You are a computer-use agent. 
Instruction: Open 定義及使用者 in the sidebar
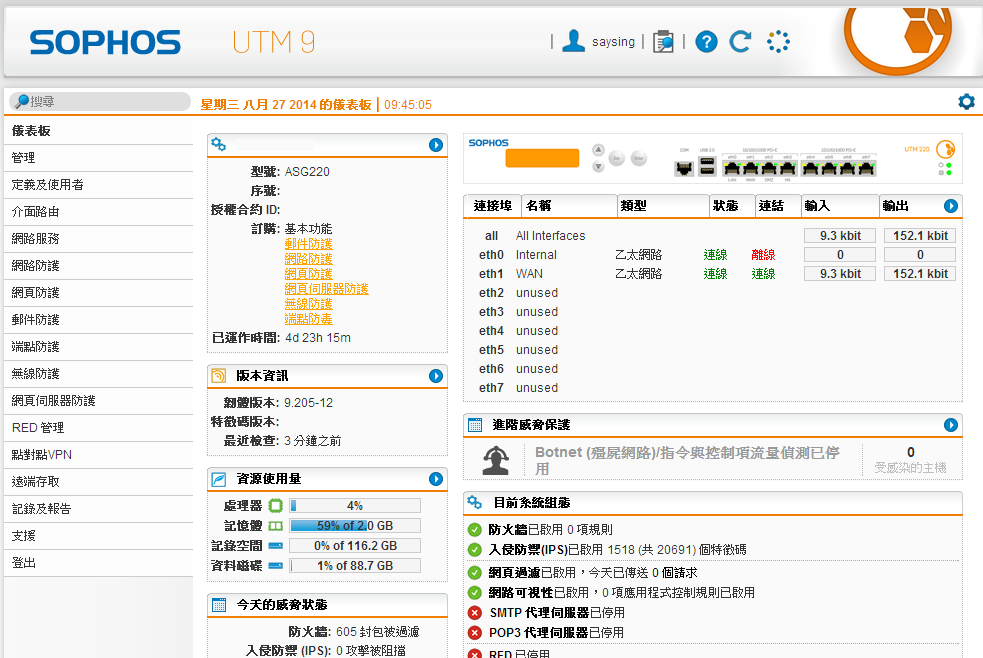98,185
